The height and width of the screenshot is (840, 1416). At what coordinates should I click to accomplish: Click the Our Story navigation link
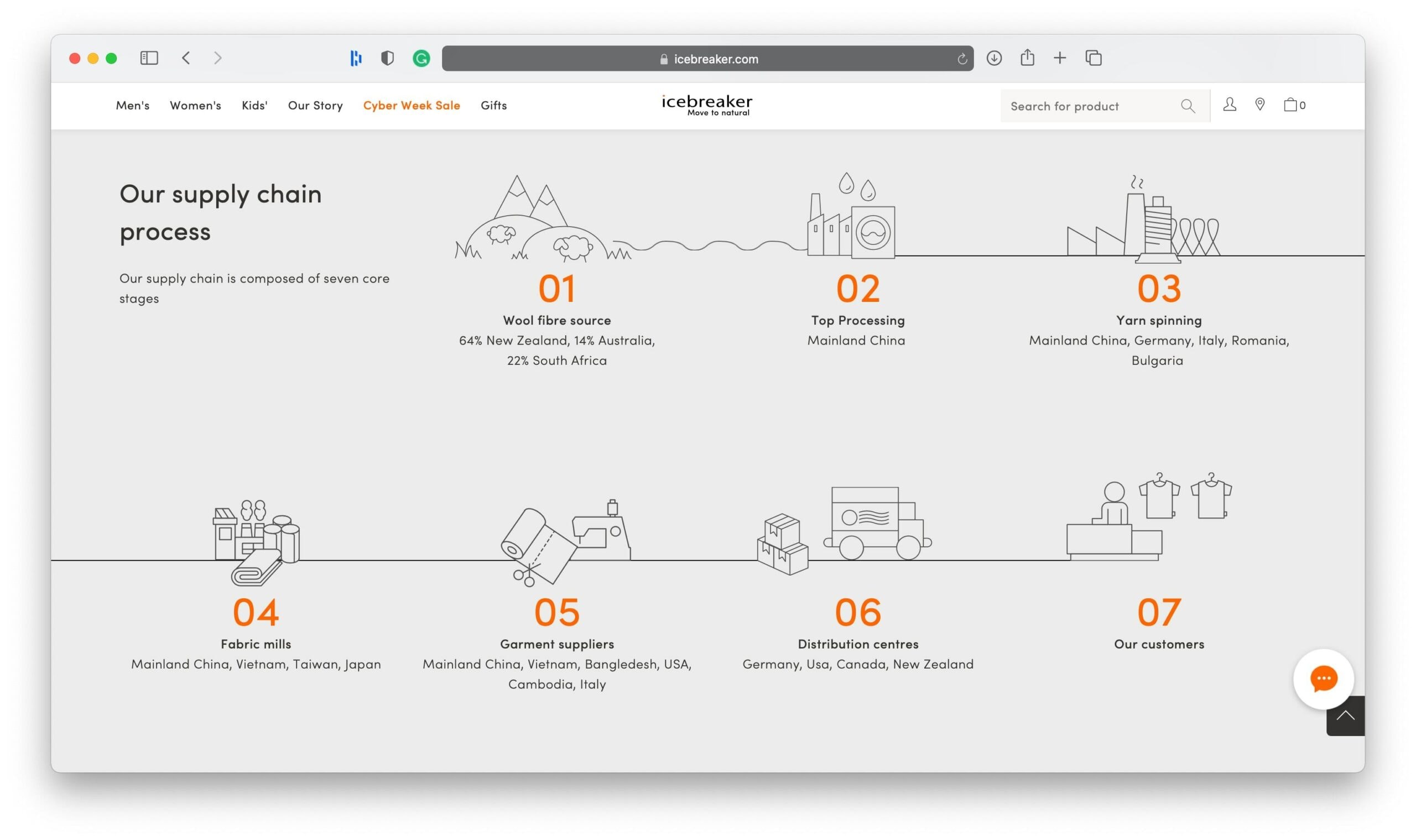click(x=315, y=104)
